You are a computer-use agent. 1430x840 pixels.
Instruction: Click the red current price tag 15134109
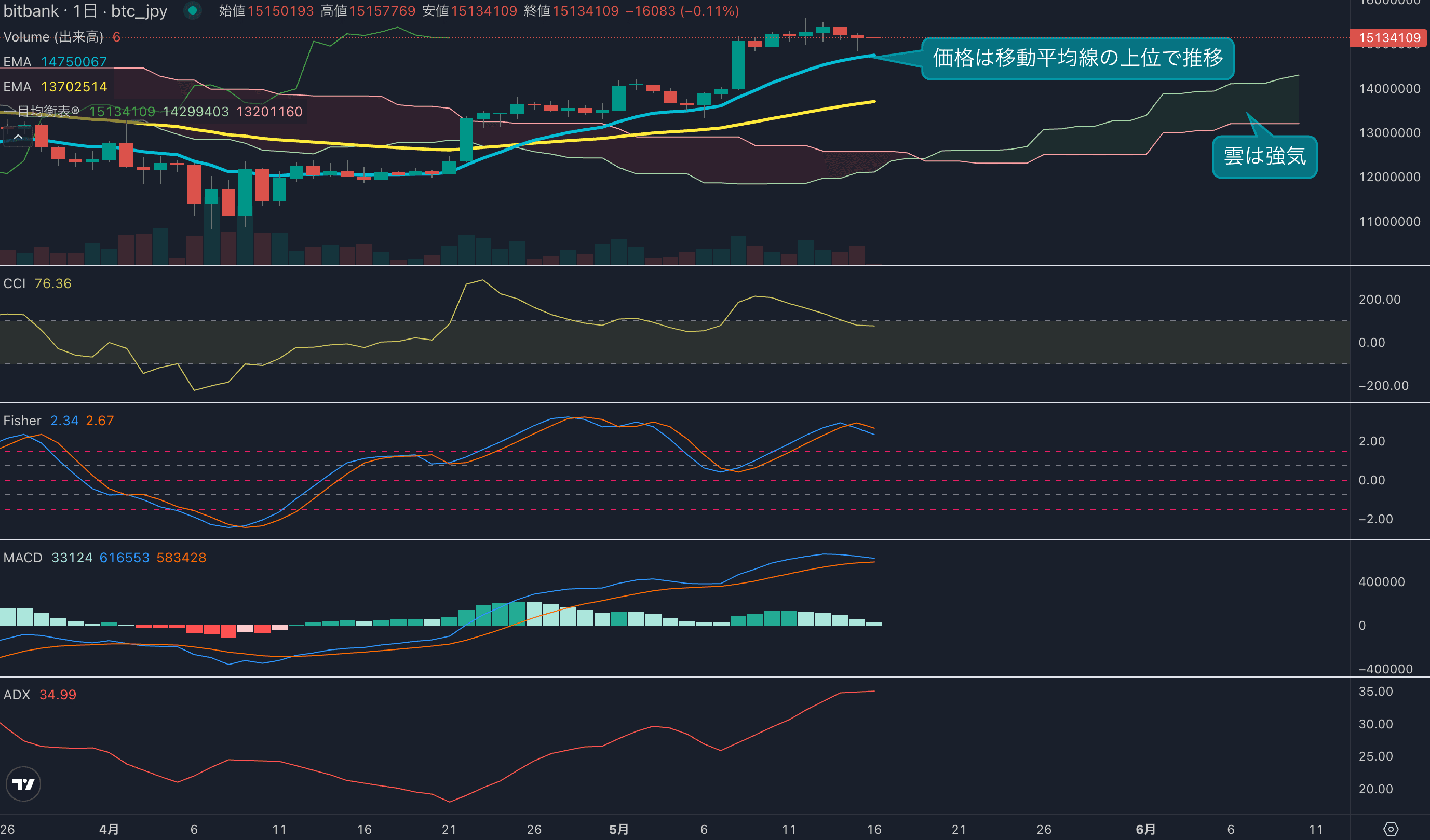tap(1389, 38)
